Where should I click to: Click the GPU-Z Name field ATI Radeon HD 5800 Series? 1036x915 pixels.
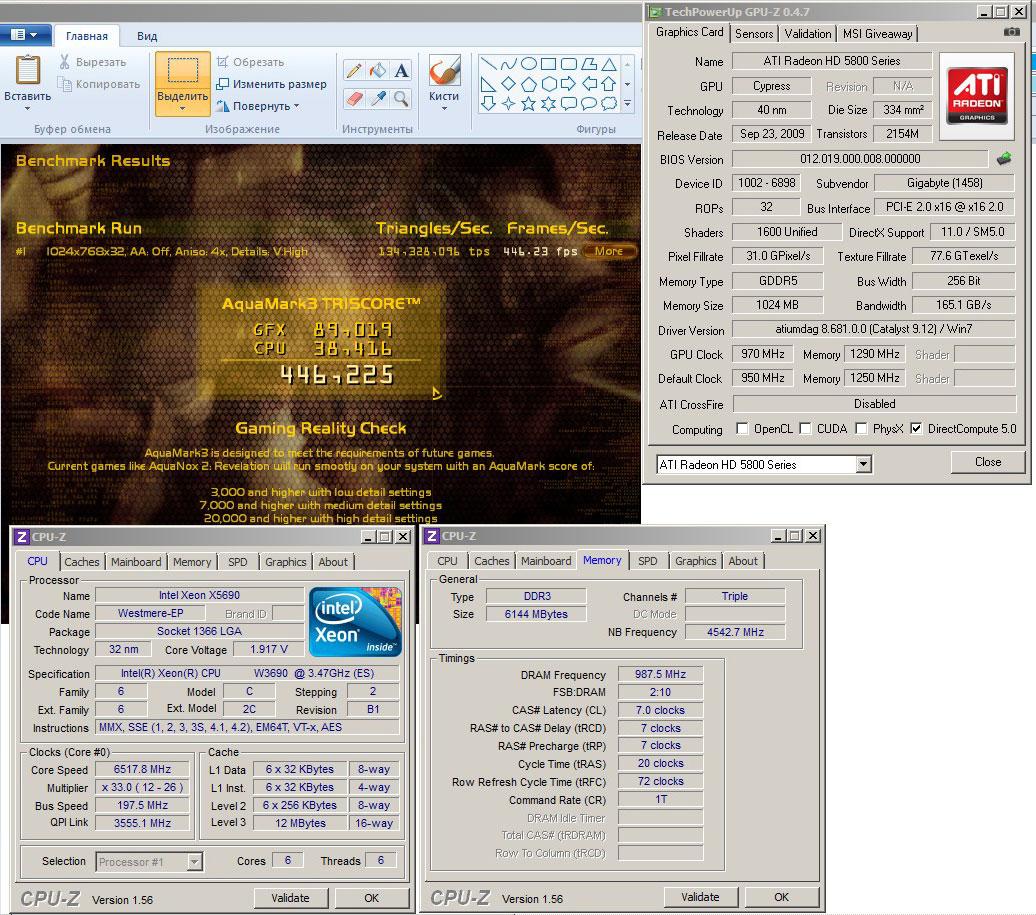[x=832, y=61]
